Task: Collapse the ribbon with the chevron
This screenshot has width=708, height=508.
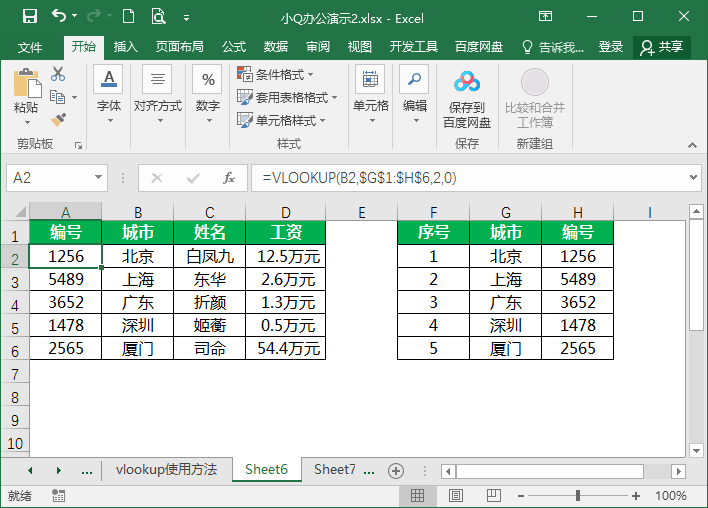Action: tap(692, 145)
